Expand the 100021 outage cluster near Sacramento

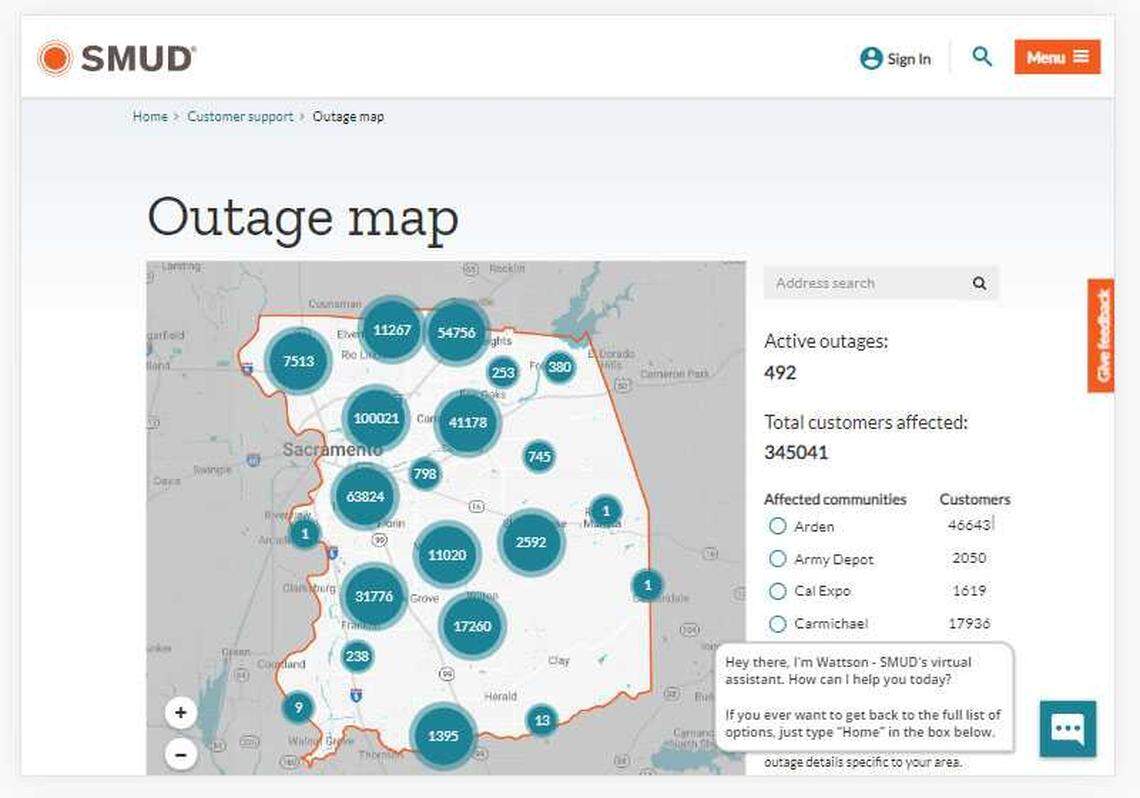click(x=376, y=419)
